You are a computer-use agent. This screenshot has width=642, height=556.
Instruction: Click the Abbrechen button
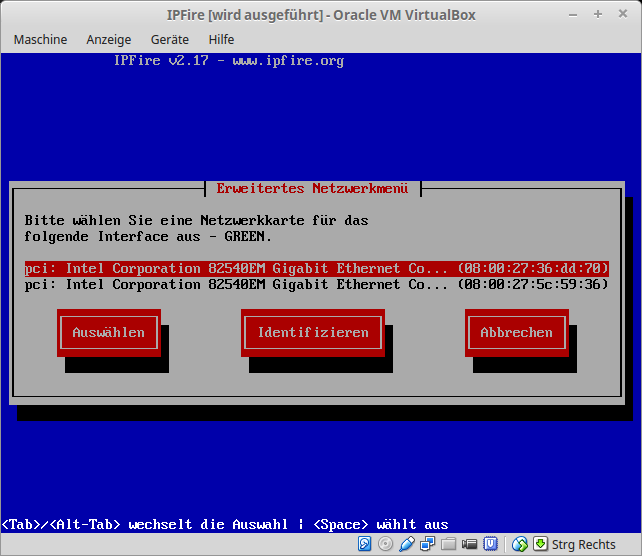point(516,332)
